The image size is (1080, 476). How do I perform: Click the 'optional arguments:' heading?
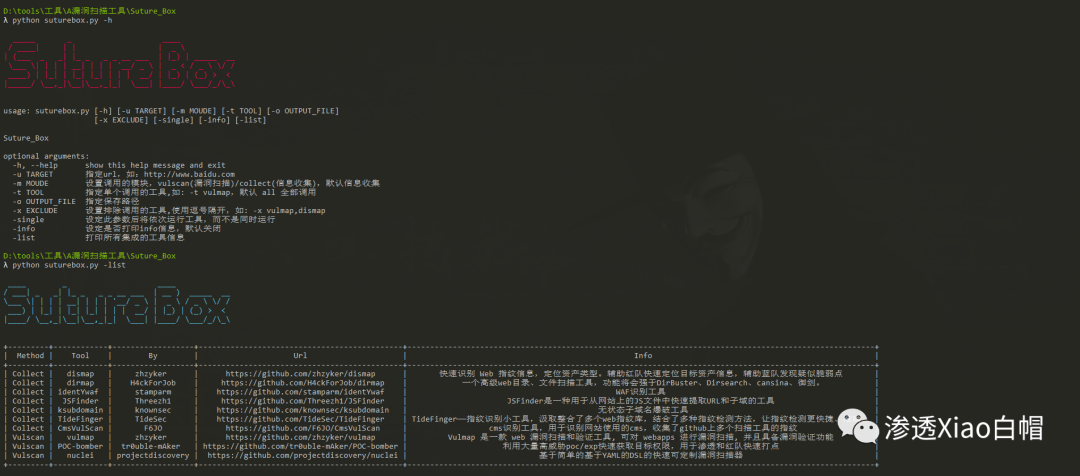46,156
